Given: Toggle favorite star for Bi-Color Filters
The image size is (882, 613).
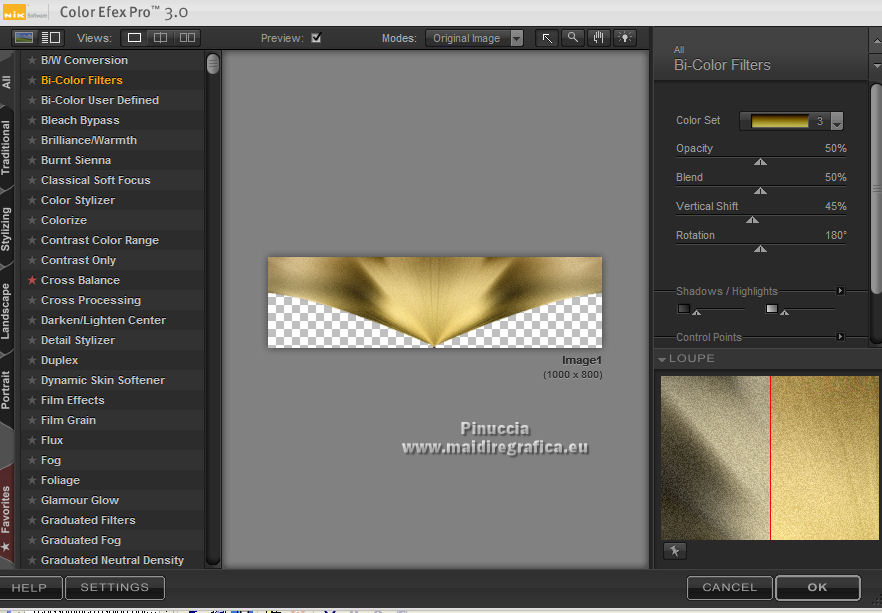Looking at the screenshot, I should click(32, 80).
